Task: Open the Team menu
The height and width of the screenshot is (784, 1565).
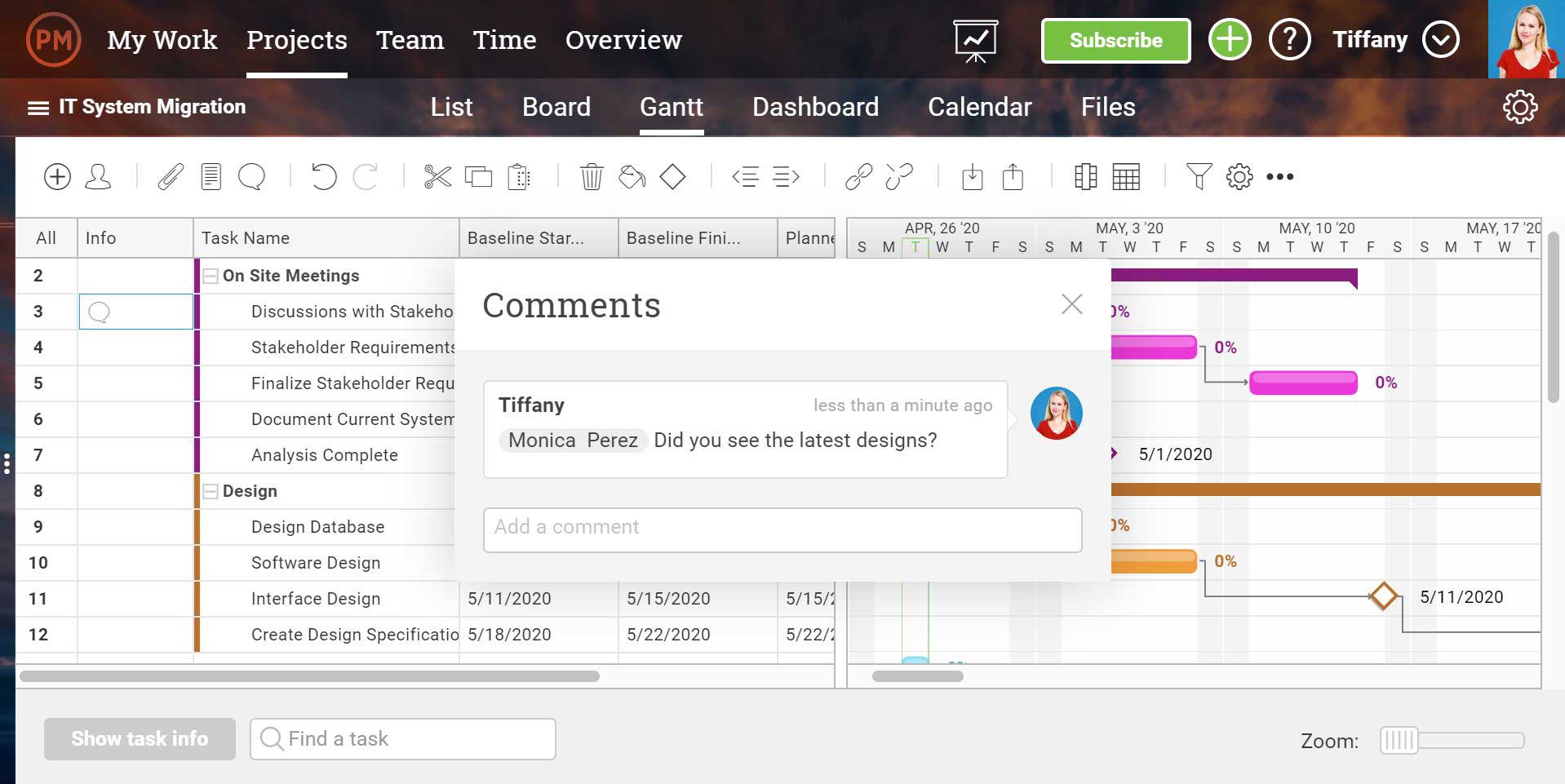Action: tap(410, 39)
